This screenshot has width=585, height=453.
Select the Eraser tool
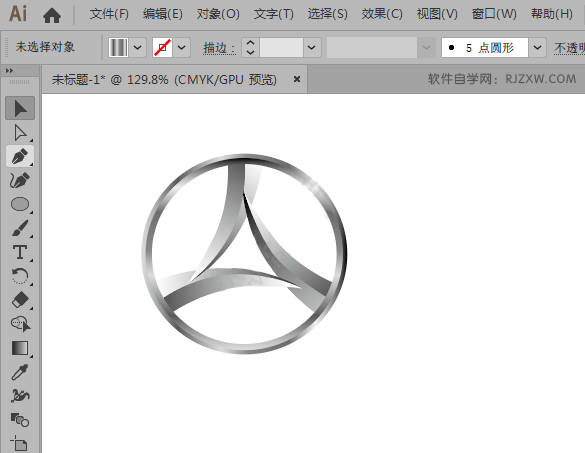click(20, 300)
